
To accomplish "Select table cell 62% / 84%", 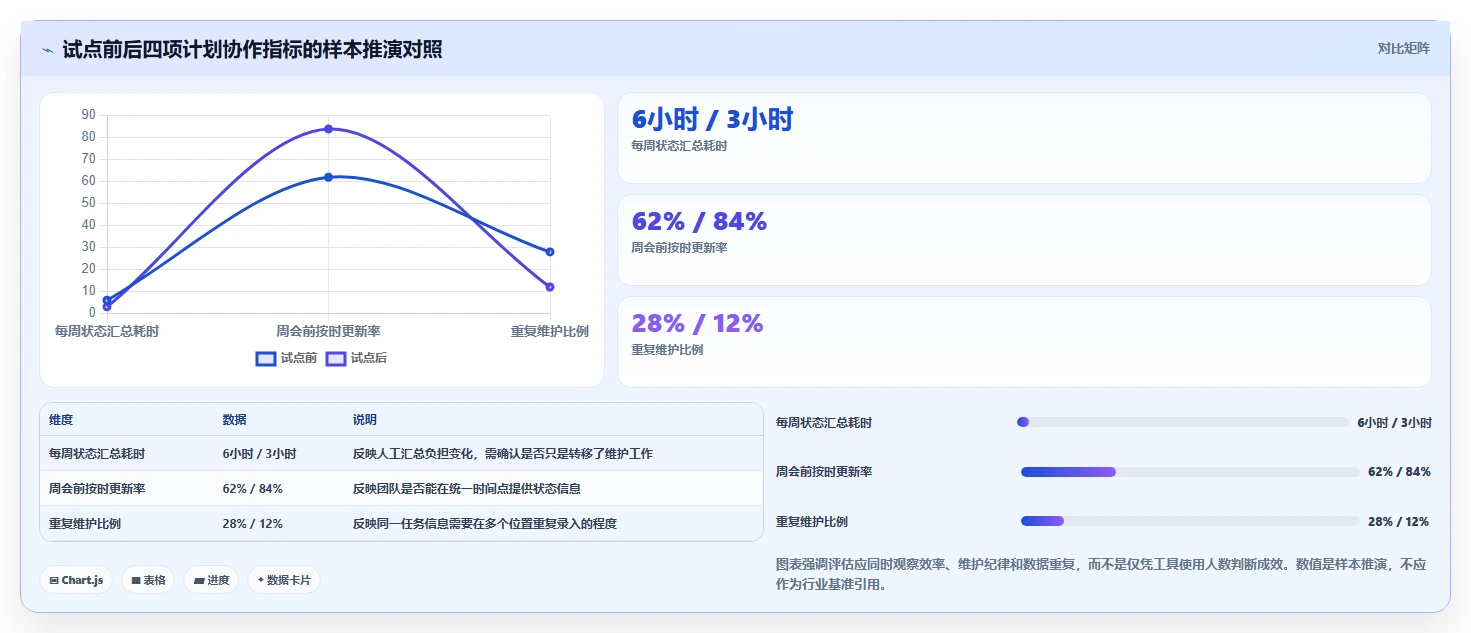I will (x=252, y=489).
